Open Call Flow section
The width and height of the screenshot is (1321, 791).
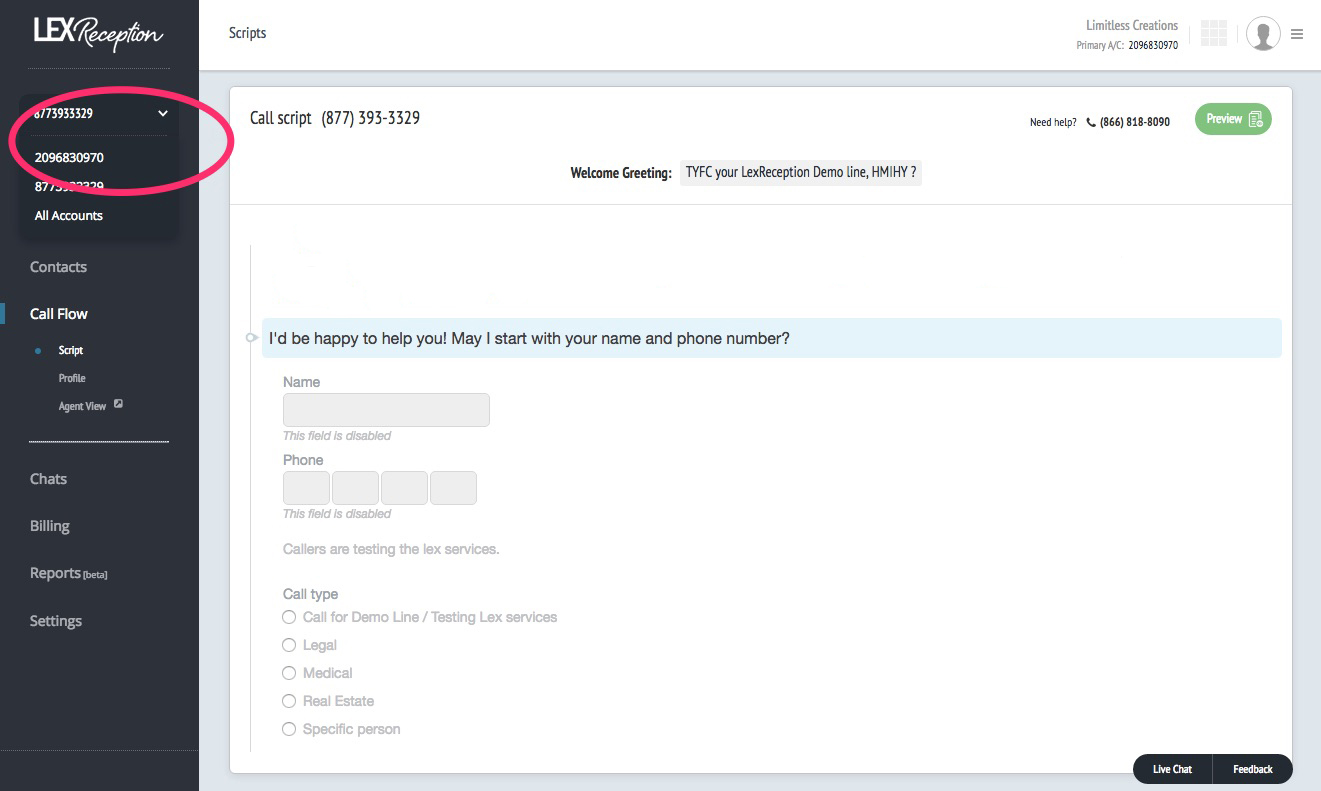[59, 314]
